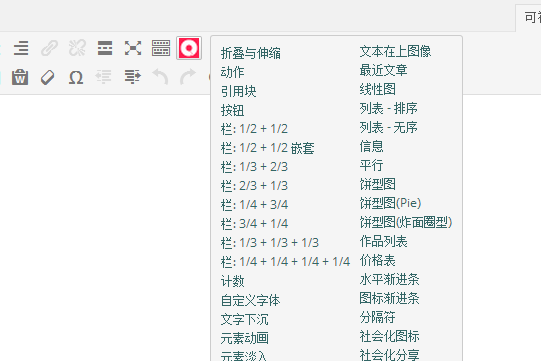Open the red shortcode generator button
The image size is (541, 361).
pyautogui.click(x=189, y=48)
